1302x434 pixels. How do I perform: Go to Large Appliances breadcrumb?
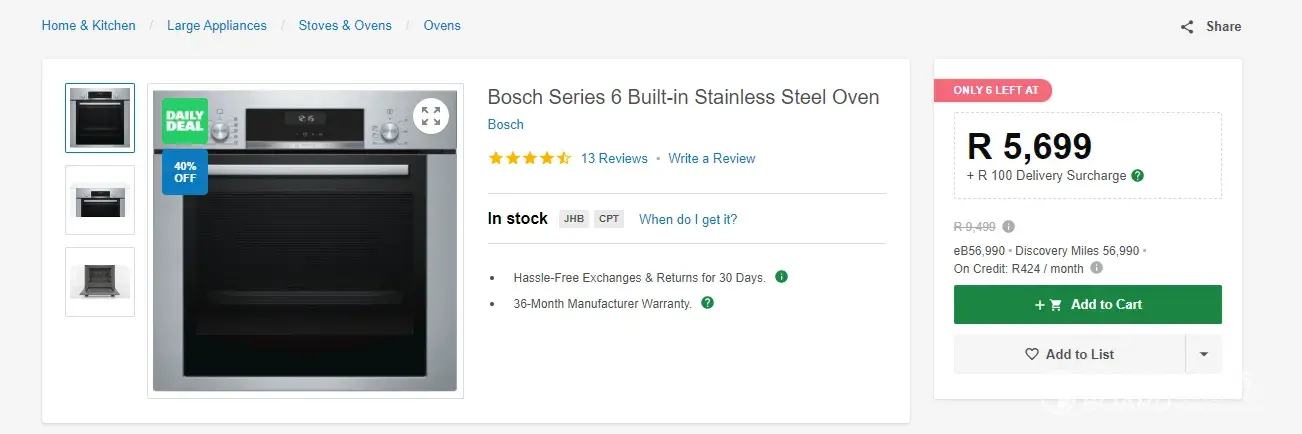(217, 25)
